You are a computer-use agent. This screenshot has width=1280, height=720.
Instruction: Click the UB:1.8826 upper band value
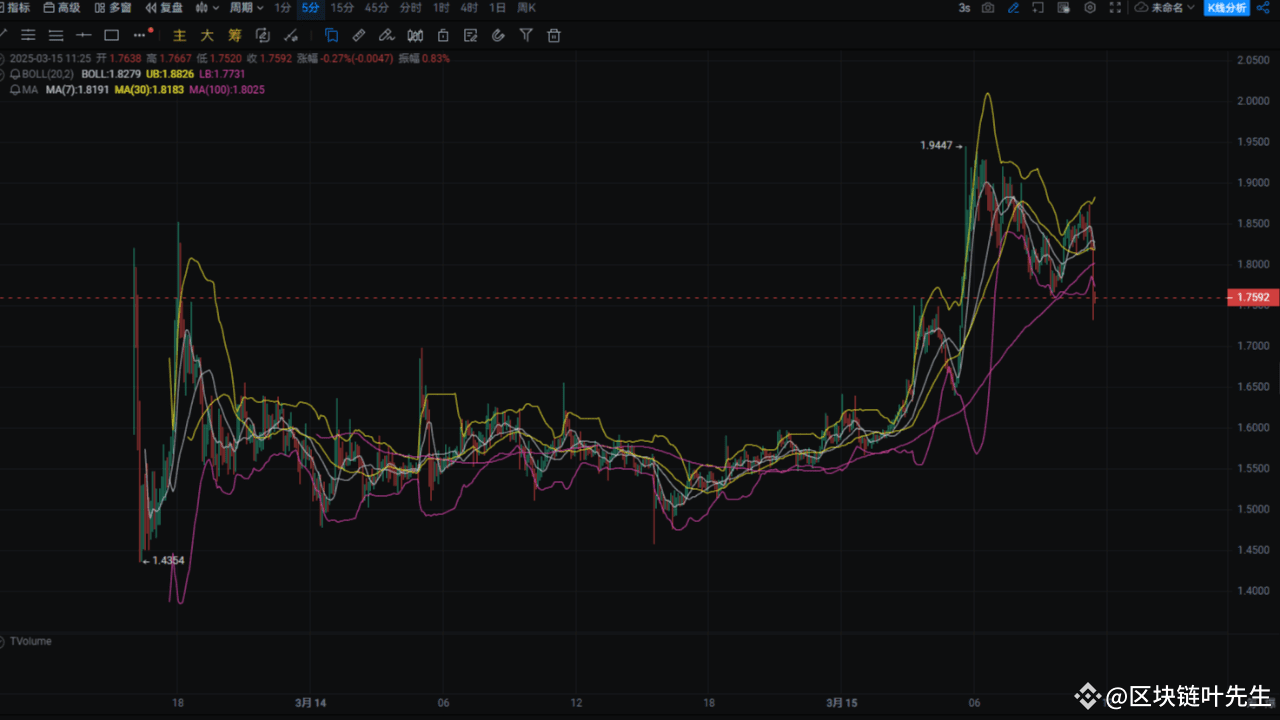click(x=169, y=74)
